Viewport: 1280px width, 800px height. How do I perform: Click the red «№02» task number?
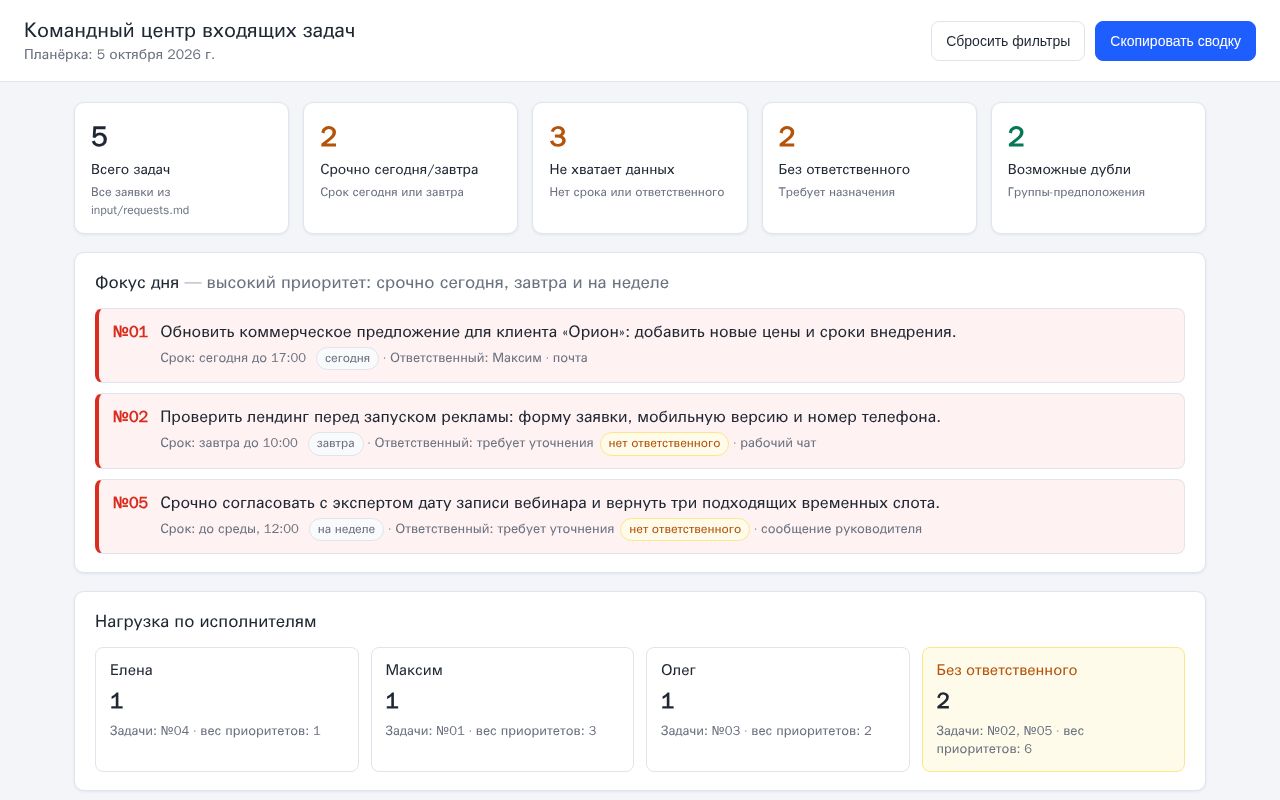pos(130,417)
